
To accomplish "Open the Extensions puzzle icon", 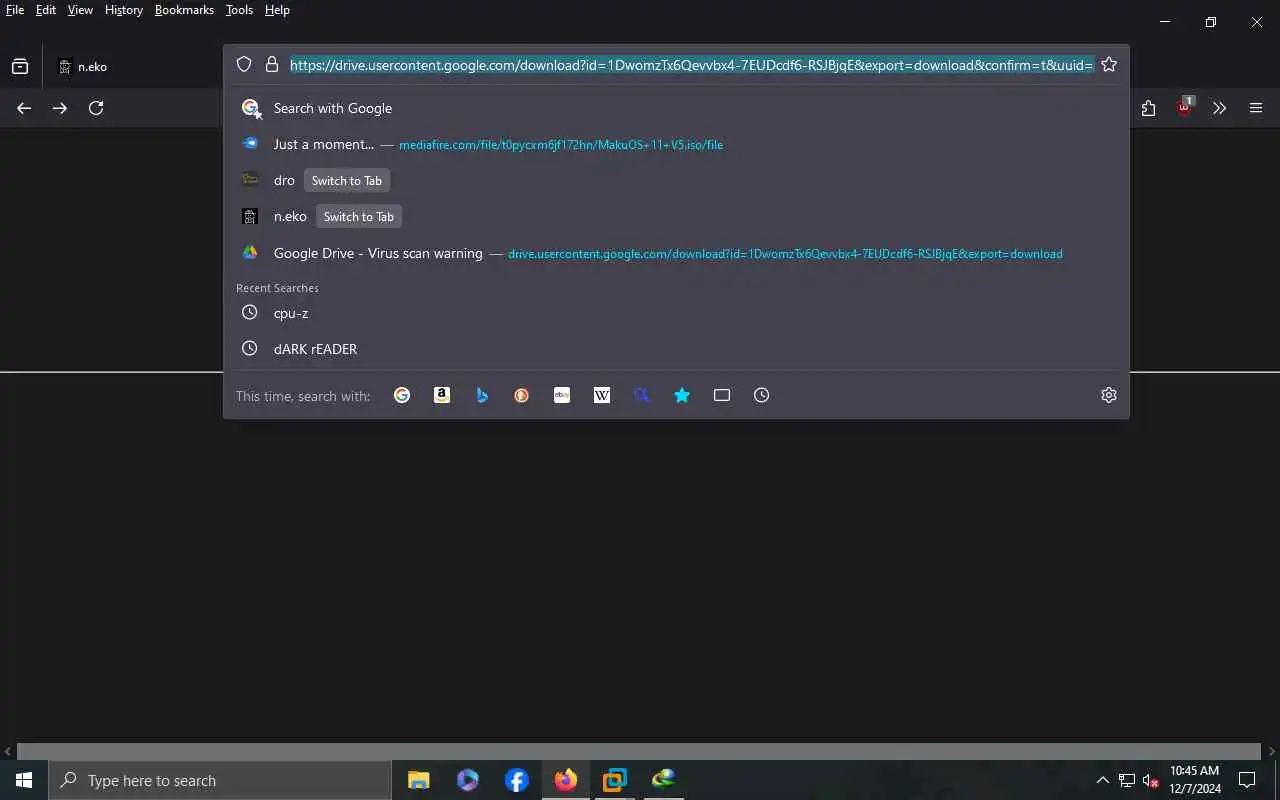I will click(x=1148, y=108).
